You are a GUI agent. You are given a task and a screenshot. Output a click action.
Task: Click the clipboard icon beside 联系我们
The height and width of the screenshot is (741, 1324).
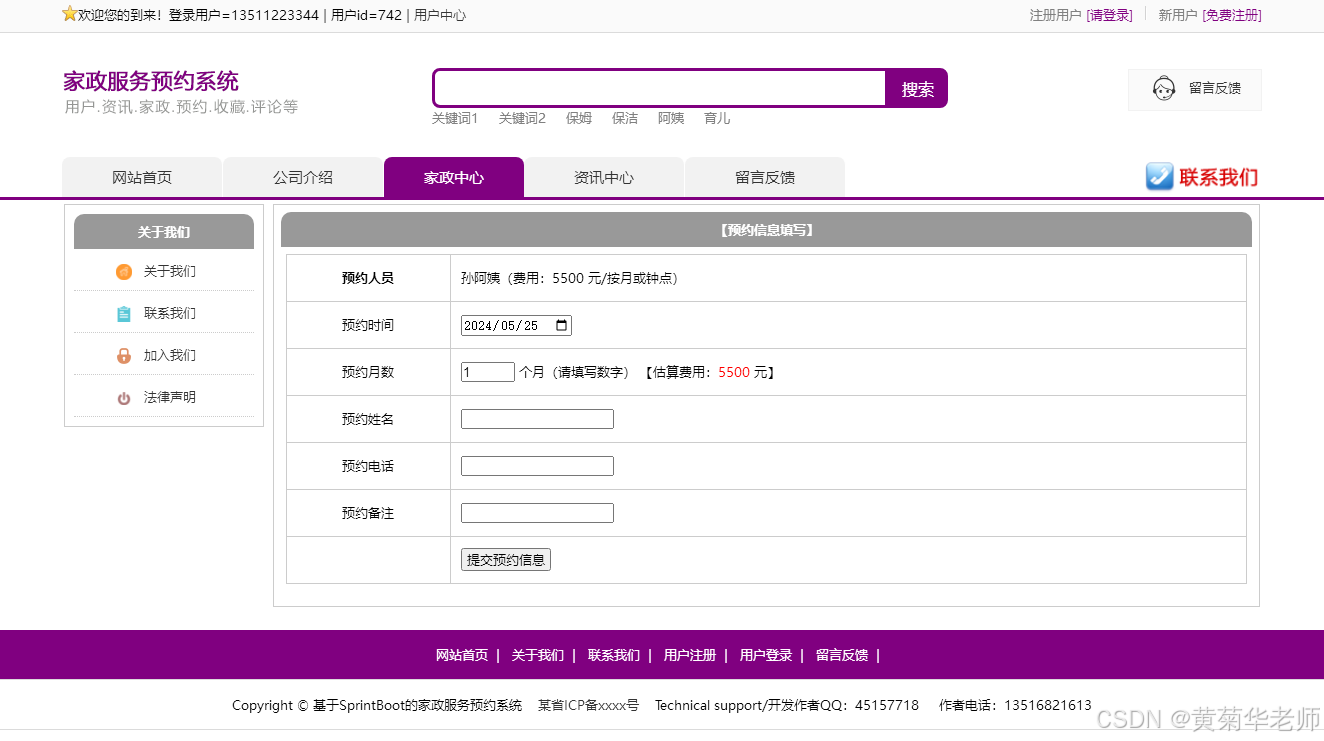[x=124, y=313]
